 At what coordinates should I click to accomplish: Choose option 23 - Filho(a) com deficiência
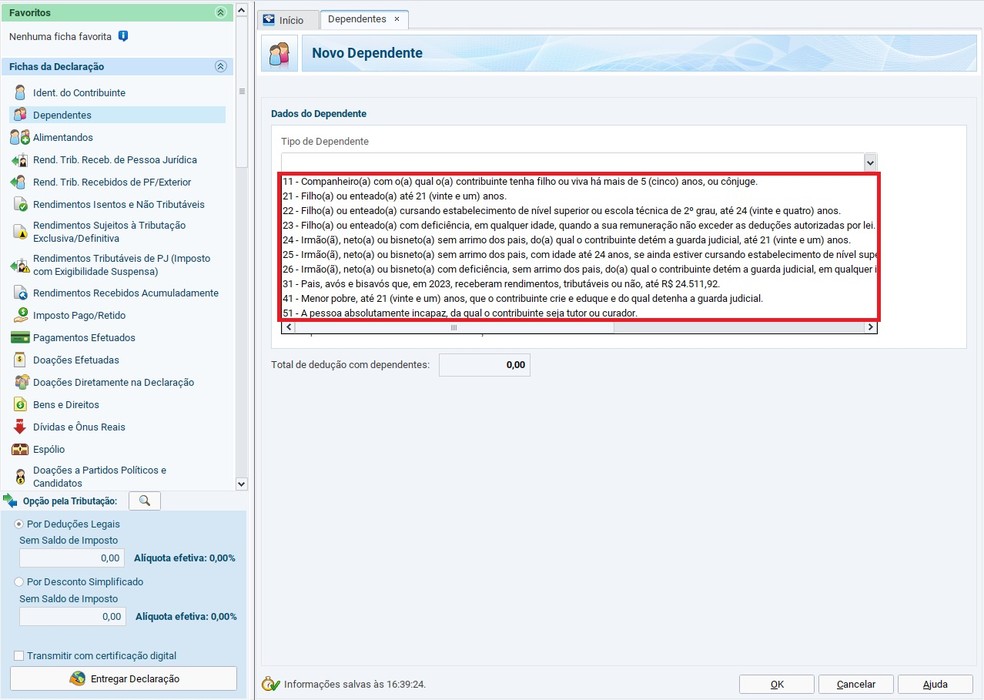(579, 225)
